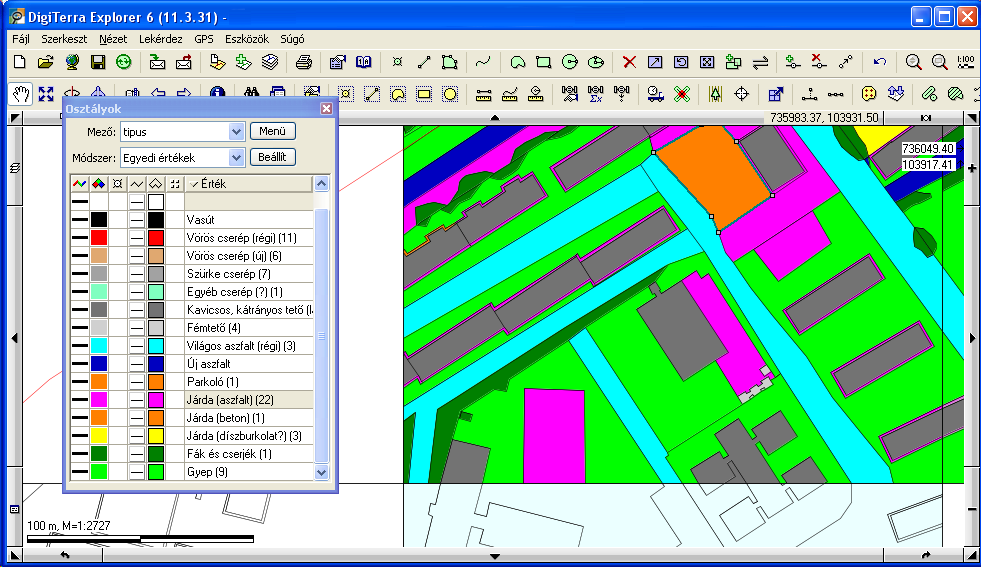The height and width of the screenshot is (567, 981).
Task: Select the draw line tool icon
Action: click(x=424, y=62)
